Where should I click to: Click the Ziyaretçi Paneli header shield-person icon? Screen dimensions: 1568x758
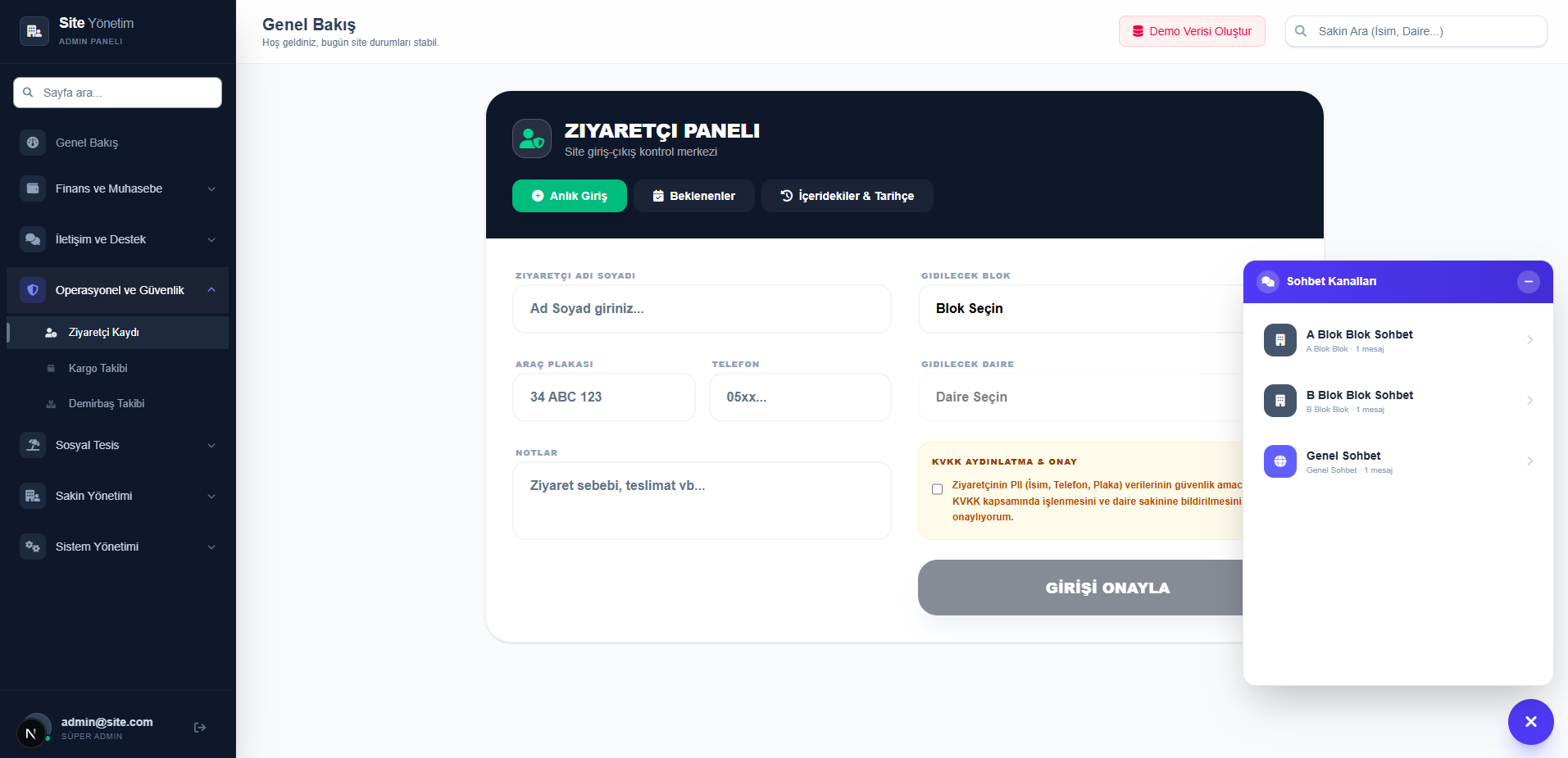click(x=532, y=138)
